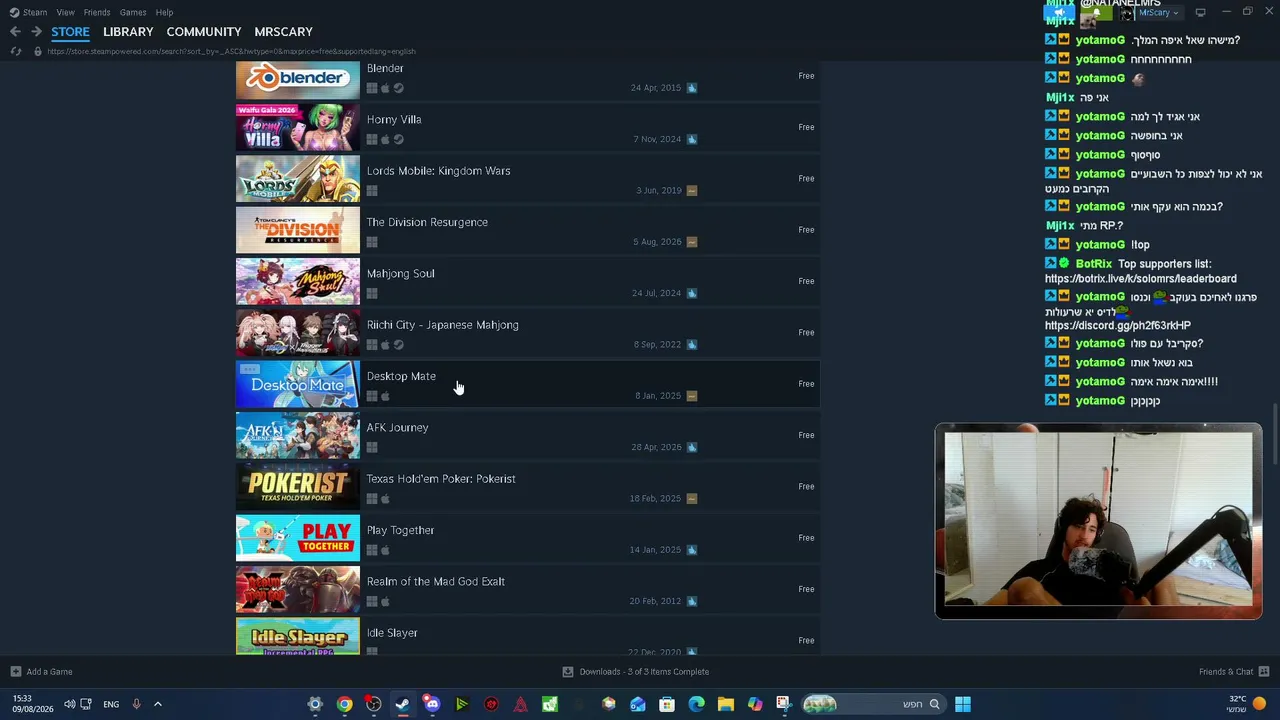The width and height of the screenshot is (1280, 720).
Task: Click the Mahjong Soul thumbnail
Action: pyautogui.click(x=298, y=282)
